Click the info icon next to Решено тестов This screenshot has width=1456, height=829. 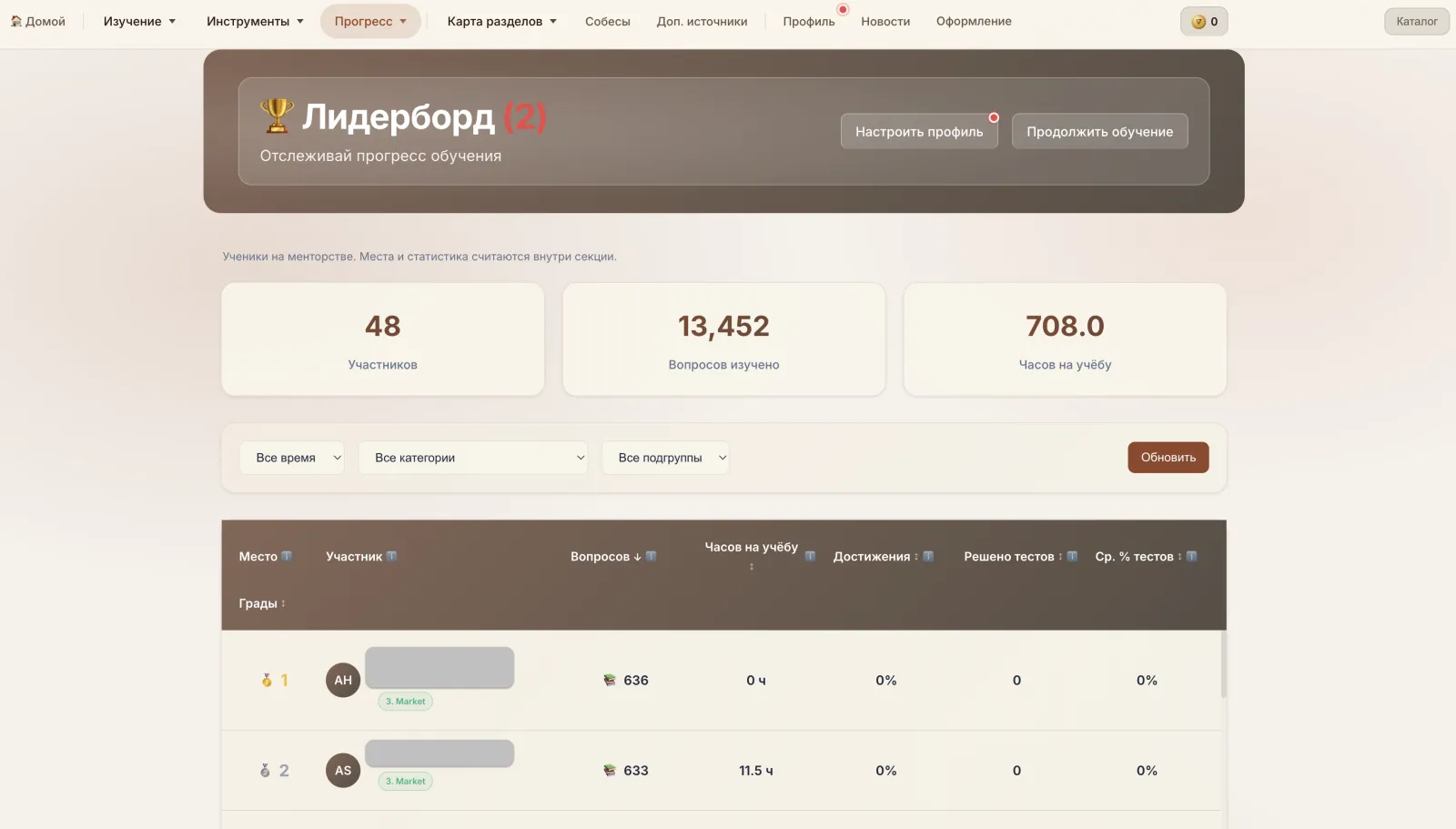(1072, 556)
